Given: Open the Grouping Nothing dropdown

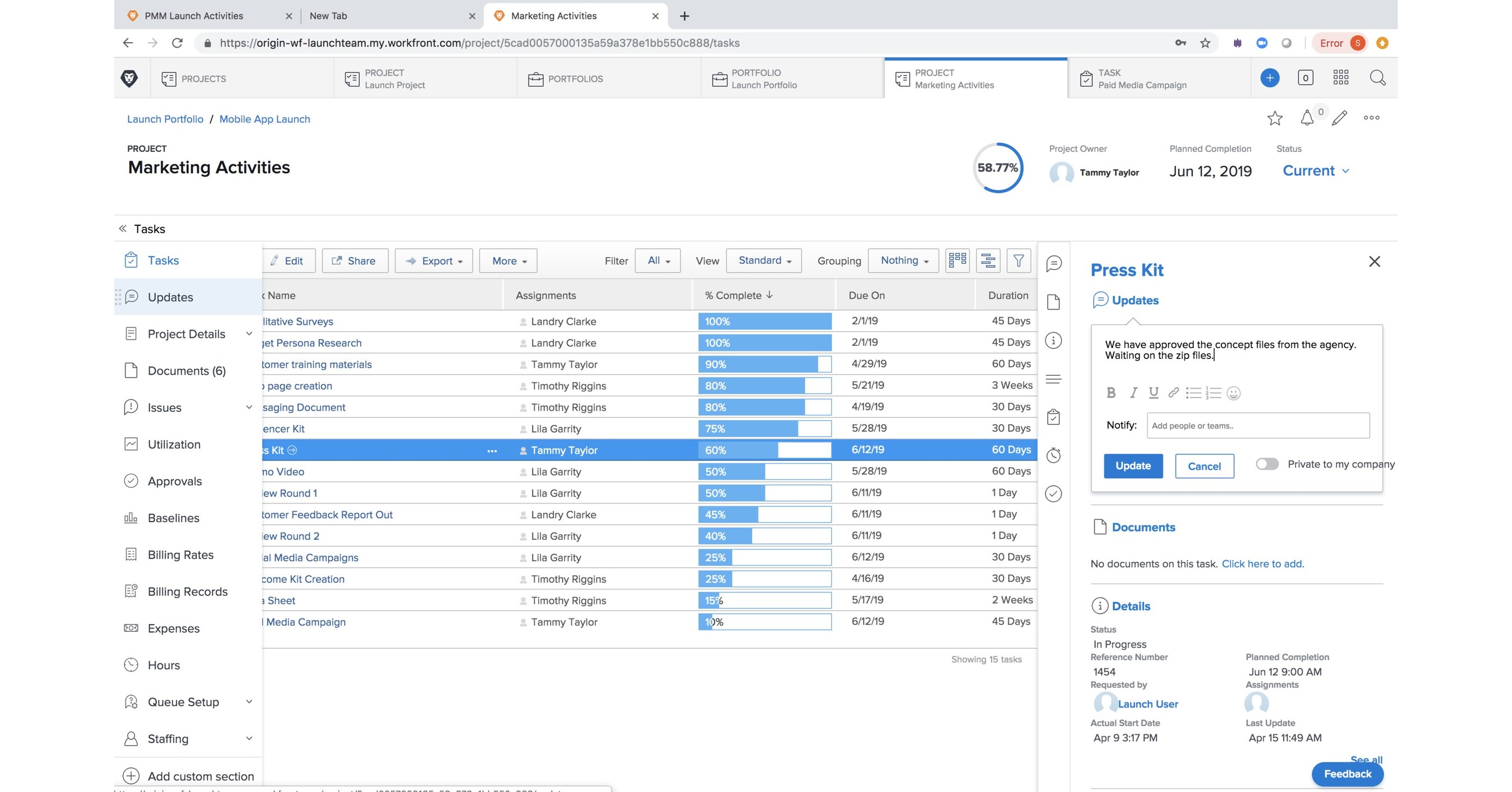Looking at the screenshot, I should [x=903, y=260].
